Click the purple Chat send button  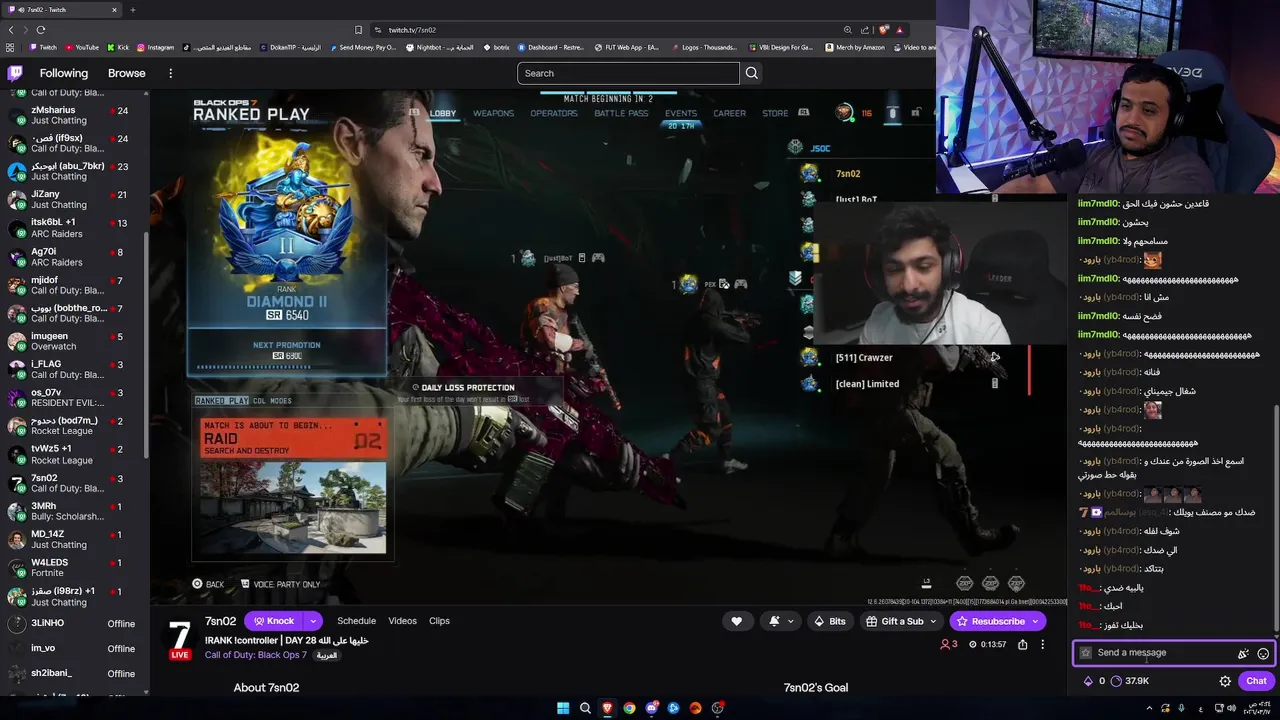[x=1256, y=681]
